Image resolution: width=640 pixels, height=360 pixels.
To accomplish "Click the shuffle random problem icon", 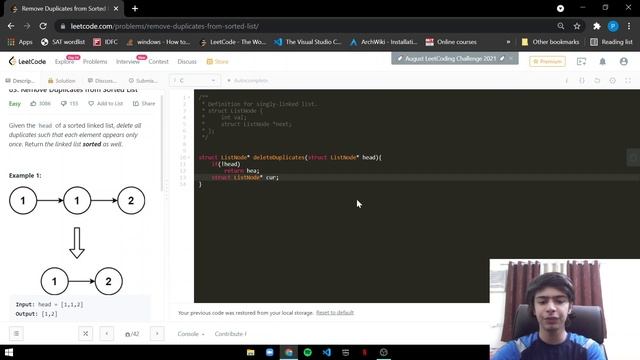I will click(x=86, y=333).
